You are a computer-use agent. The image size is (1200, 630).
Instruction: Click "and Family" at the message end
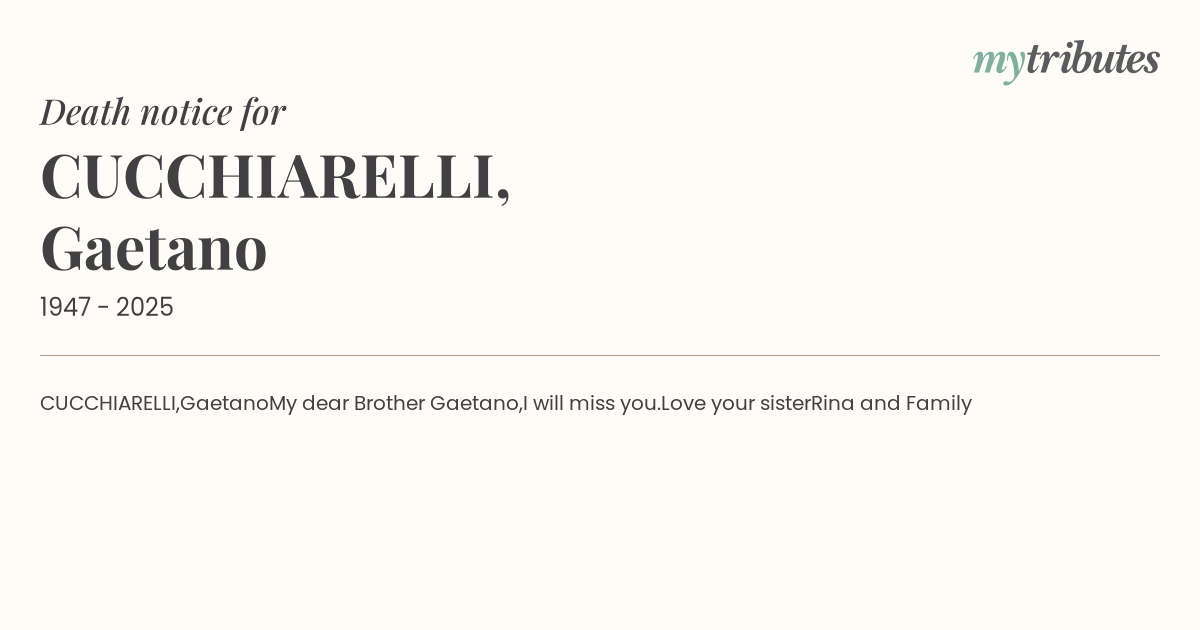(x=916, y=403)
